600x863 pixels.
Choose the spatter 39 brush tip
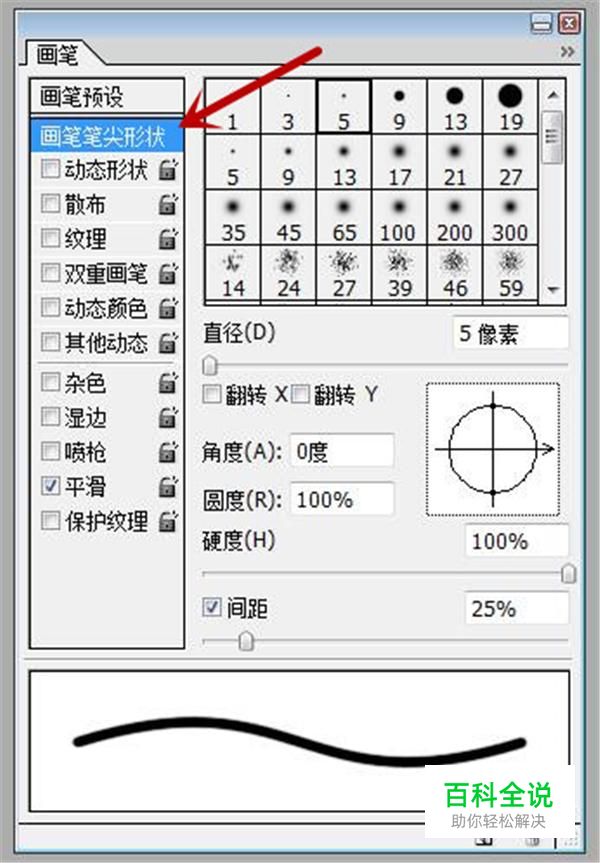(x=400, y=274)
